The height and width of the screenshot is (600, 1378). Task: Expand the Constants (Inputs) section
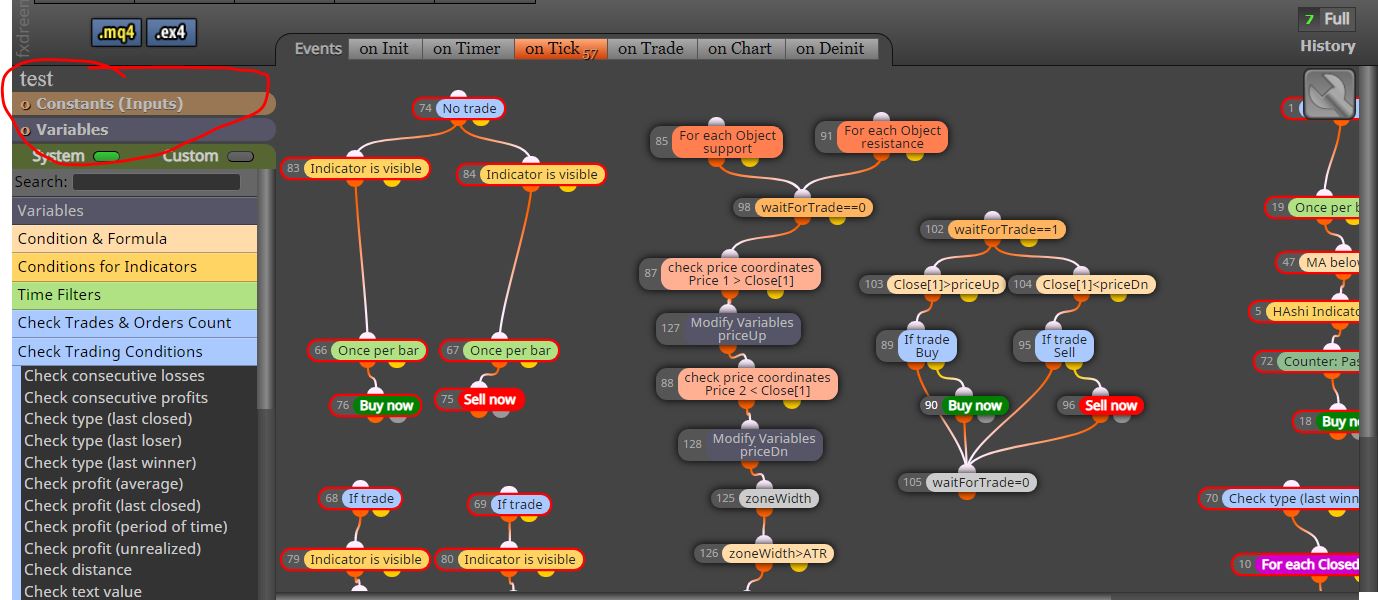pyautogui.click(x=144, y=104)
